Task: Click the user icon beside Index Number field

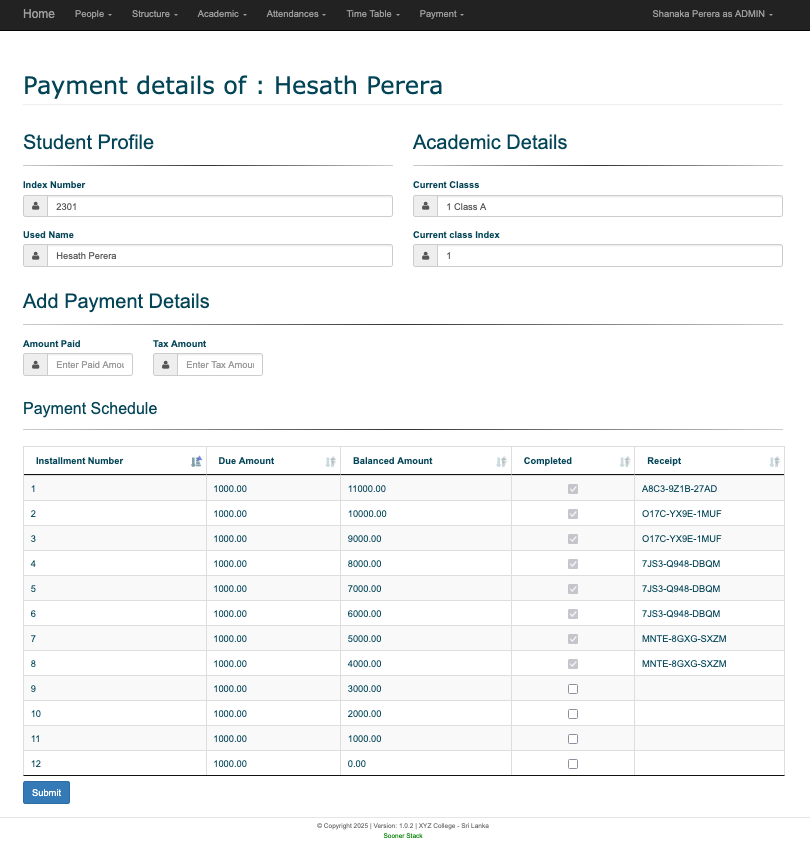Action: 36,206
